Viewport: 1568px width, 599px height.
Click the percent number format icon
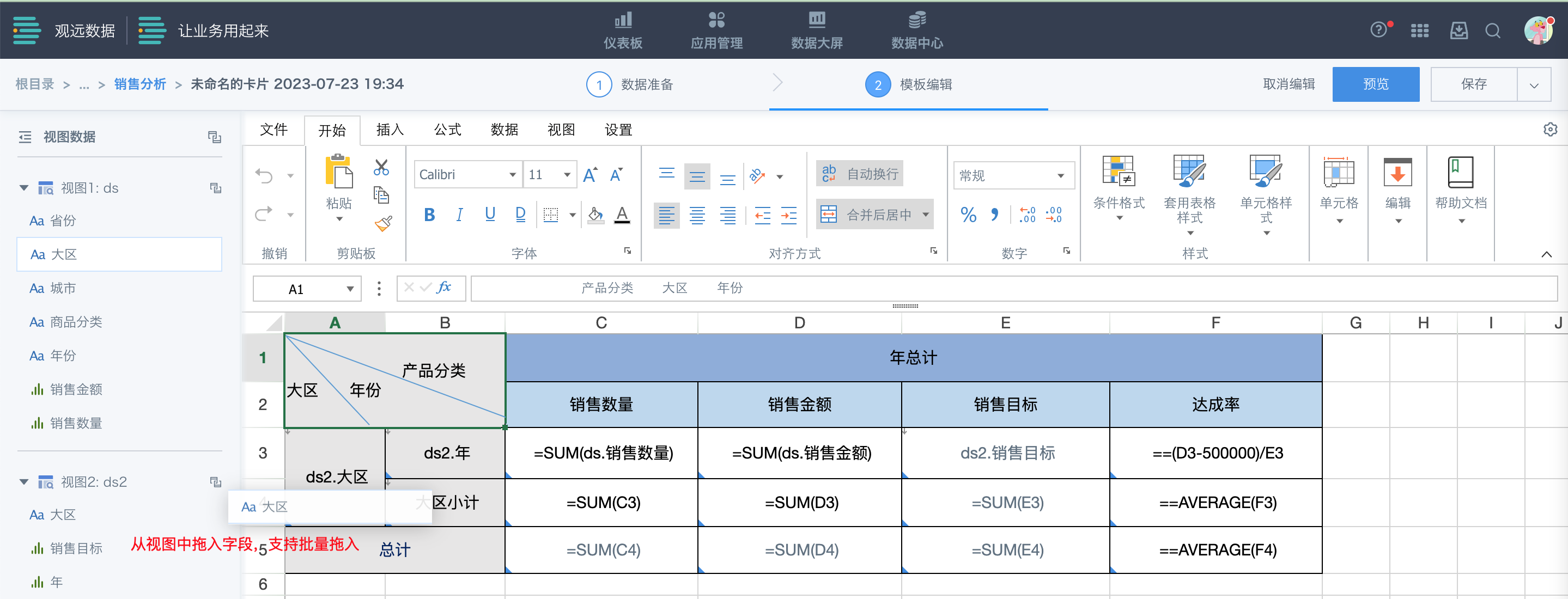tap(968, 215)
